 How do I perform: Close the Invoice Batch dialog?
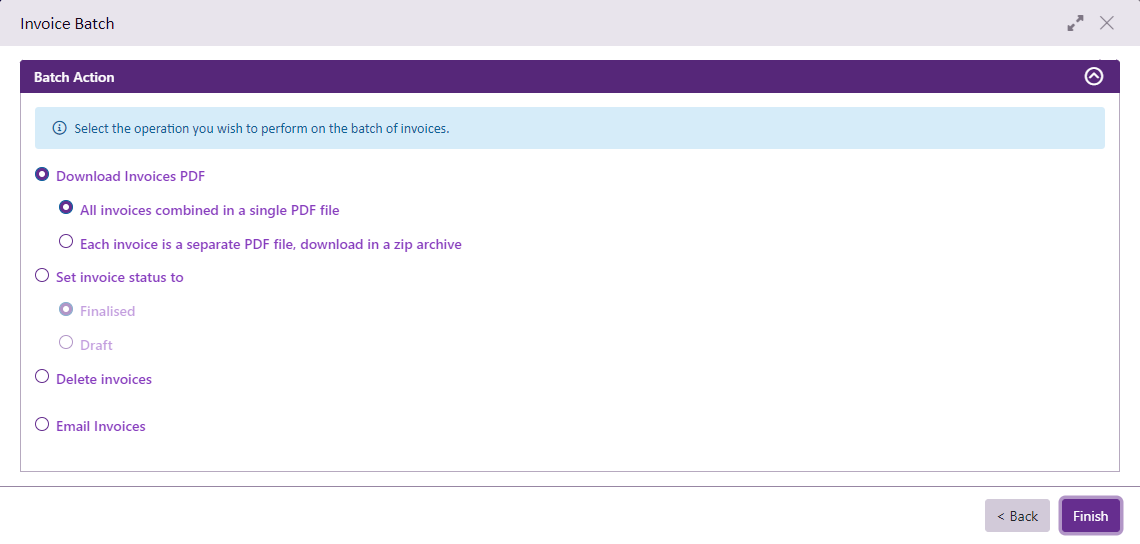pyautogui.click(x=1106, y=23)
